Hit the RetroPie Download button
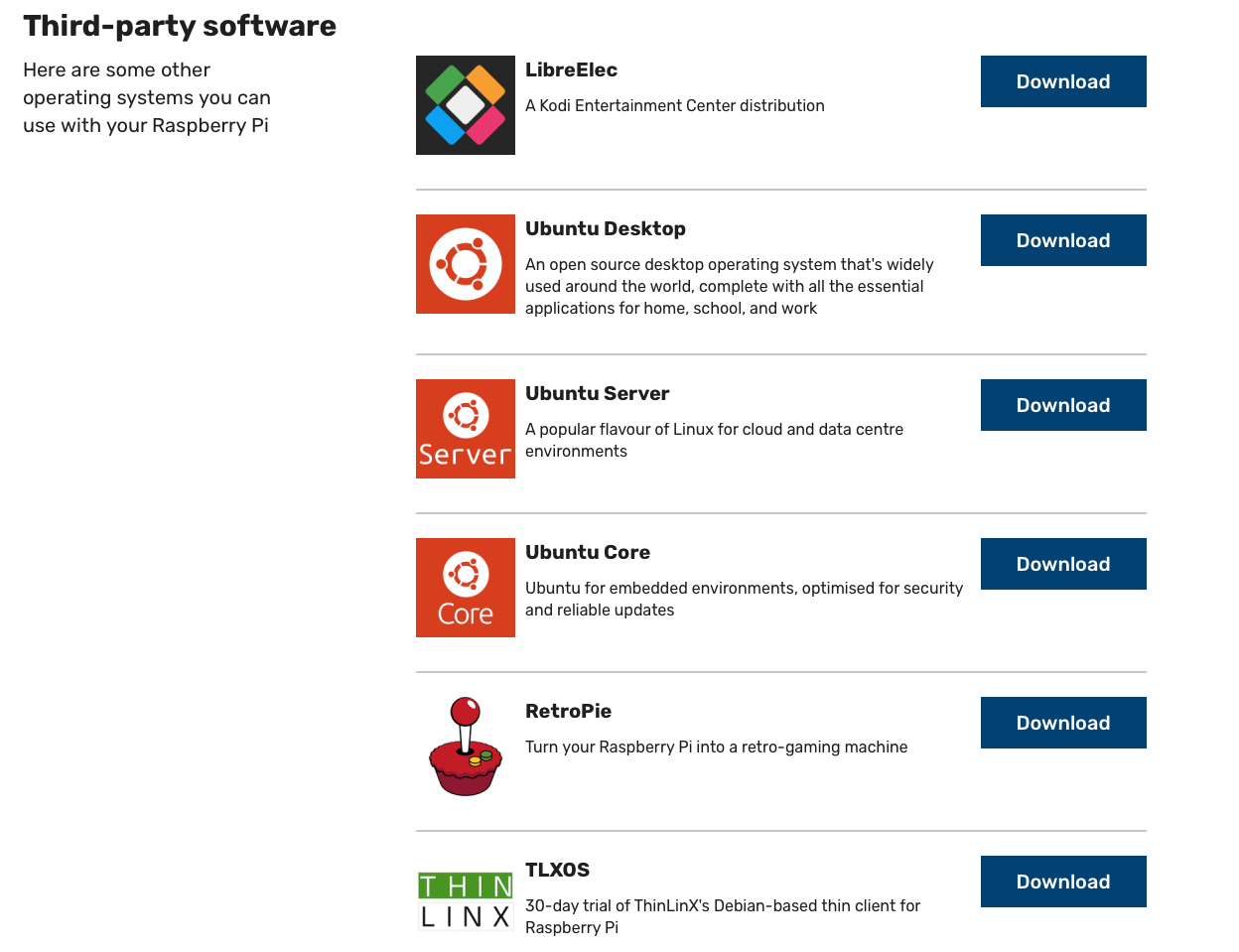Image resolution: width=1239 pixels, height=952 pixels. click(1062, 723)
